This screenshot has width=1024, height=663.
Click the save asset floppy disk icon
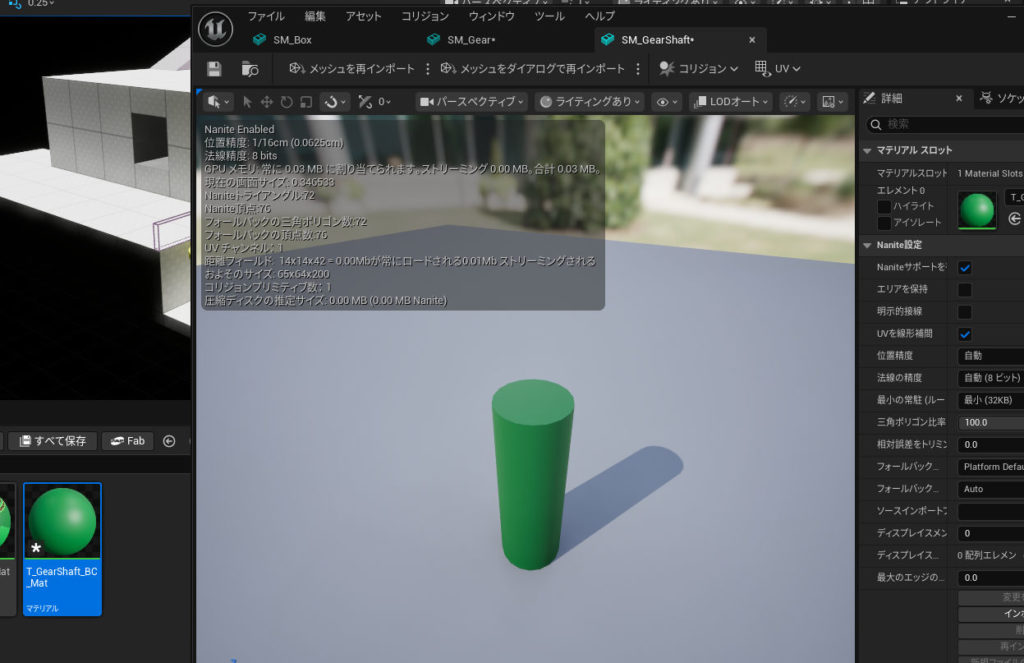click(214, 69)
